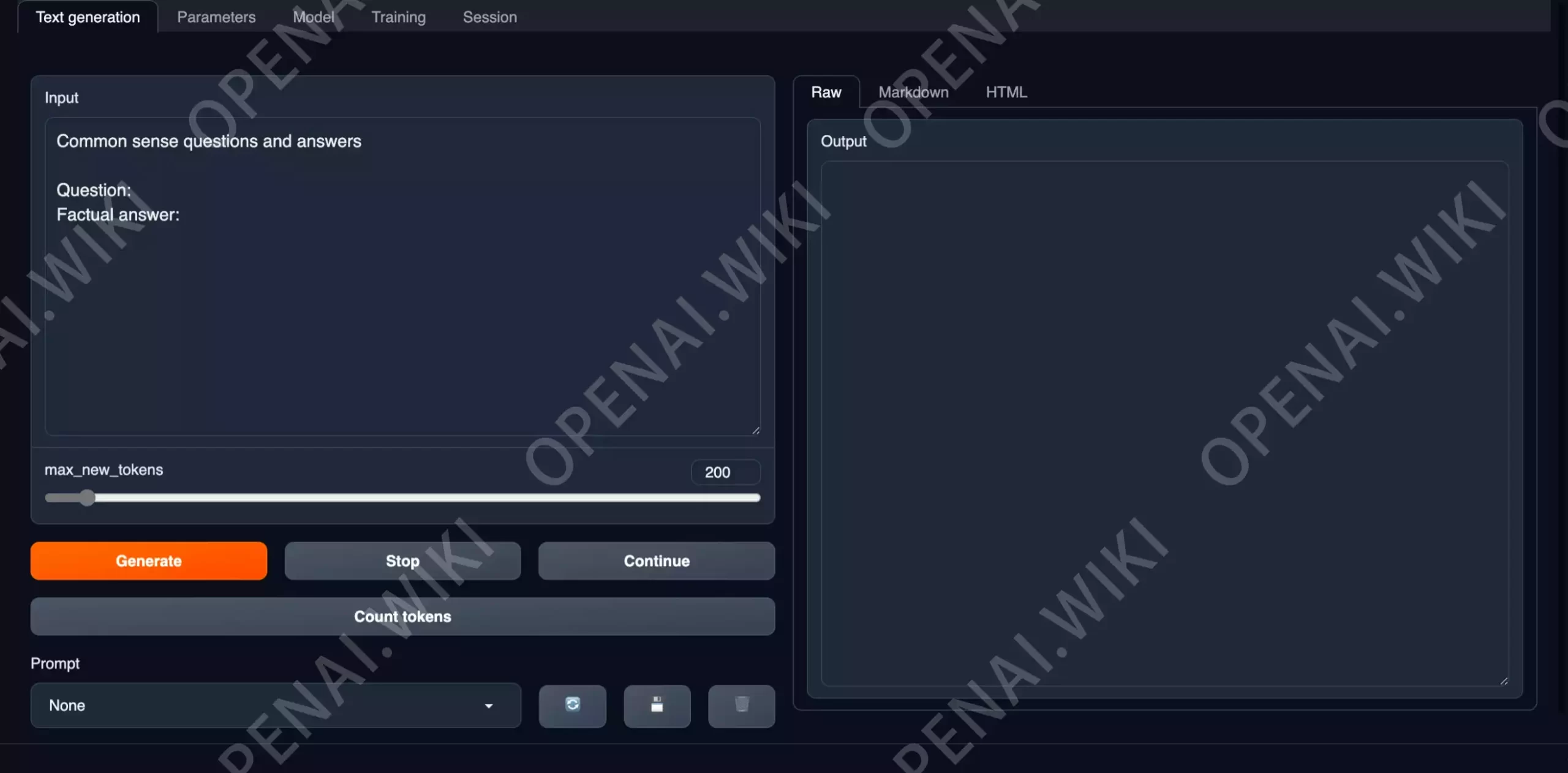The width and height of the screenshot is (1568, 773).
Task: Click the Generate button to produce output
Action: (x=149, y=561)
